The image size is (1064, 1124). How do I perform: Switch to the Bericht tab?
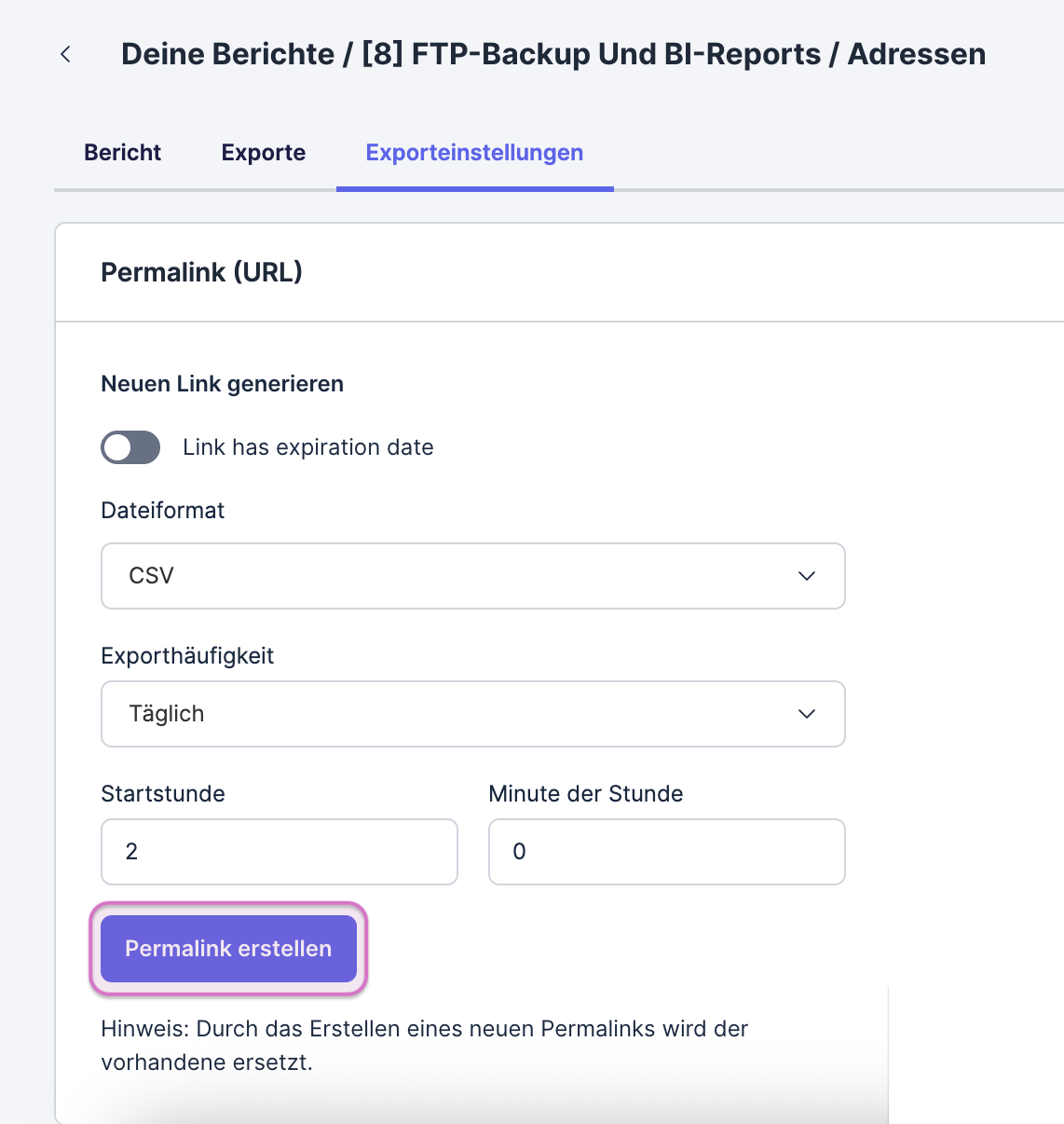122,153
